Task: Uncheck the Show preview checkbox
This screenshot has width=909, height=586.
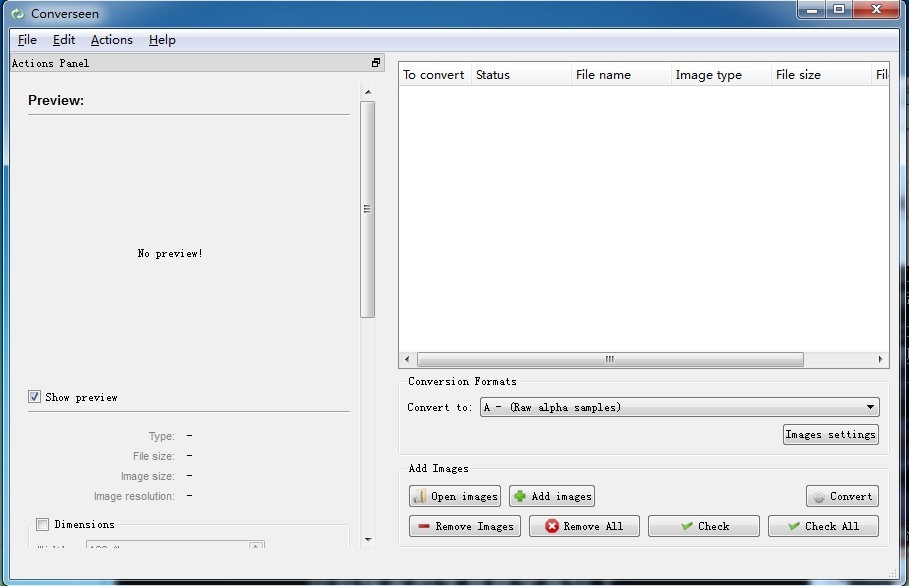Action: coord(35,397)
